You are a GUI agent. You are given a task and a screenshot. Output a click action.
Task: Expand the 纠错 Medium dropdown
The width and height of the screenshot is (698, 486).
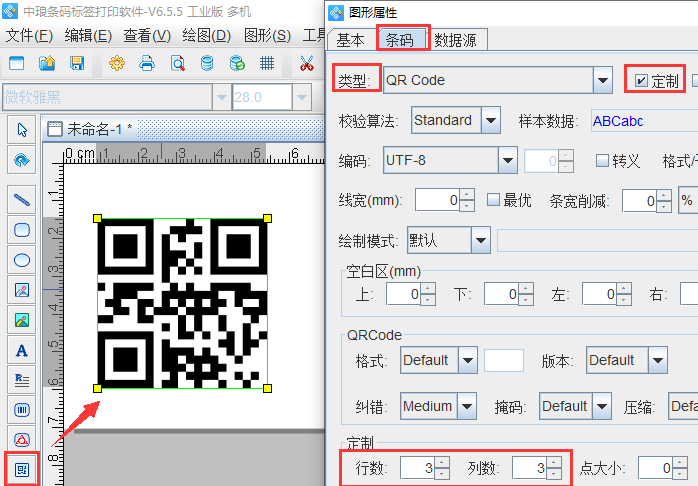coord(467,406)
